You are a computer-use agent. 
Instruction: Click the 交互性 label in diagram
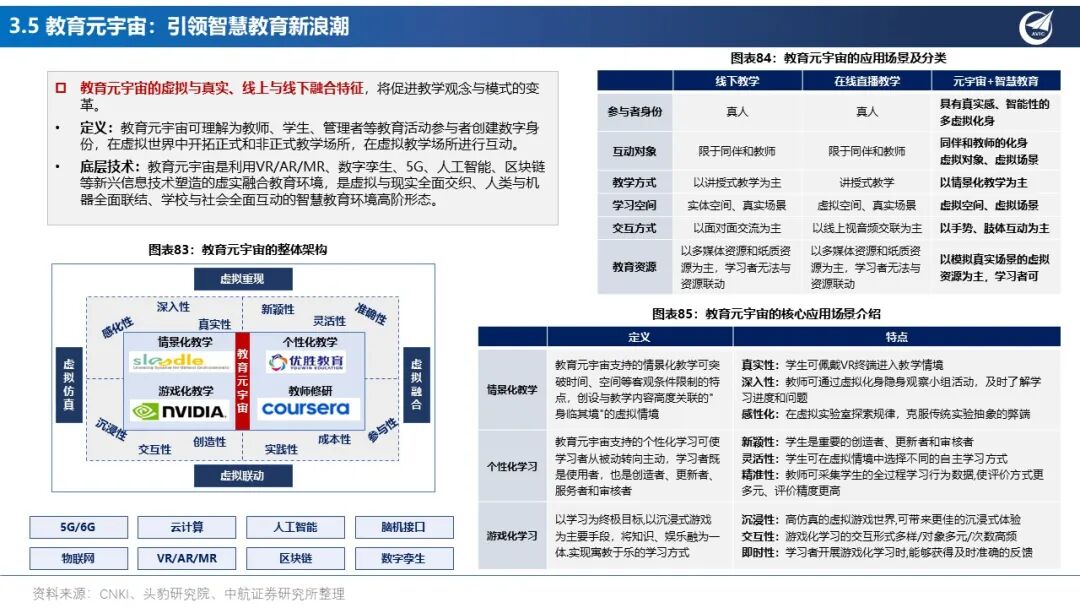pyautogui.click(x=154, y=449)
